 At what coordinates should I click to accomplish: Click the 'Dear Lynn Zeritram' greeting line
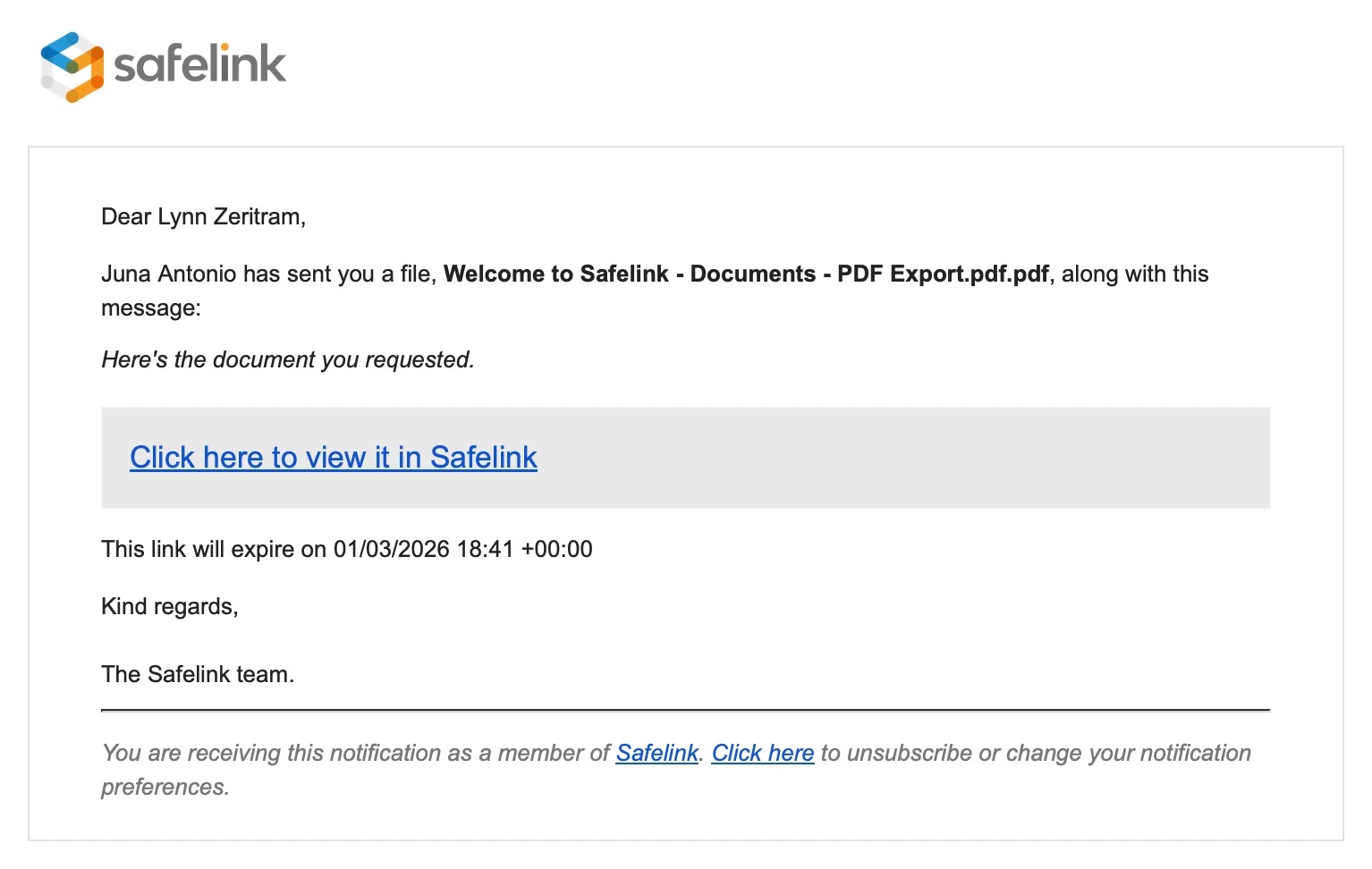(203, 217)
